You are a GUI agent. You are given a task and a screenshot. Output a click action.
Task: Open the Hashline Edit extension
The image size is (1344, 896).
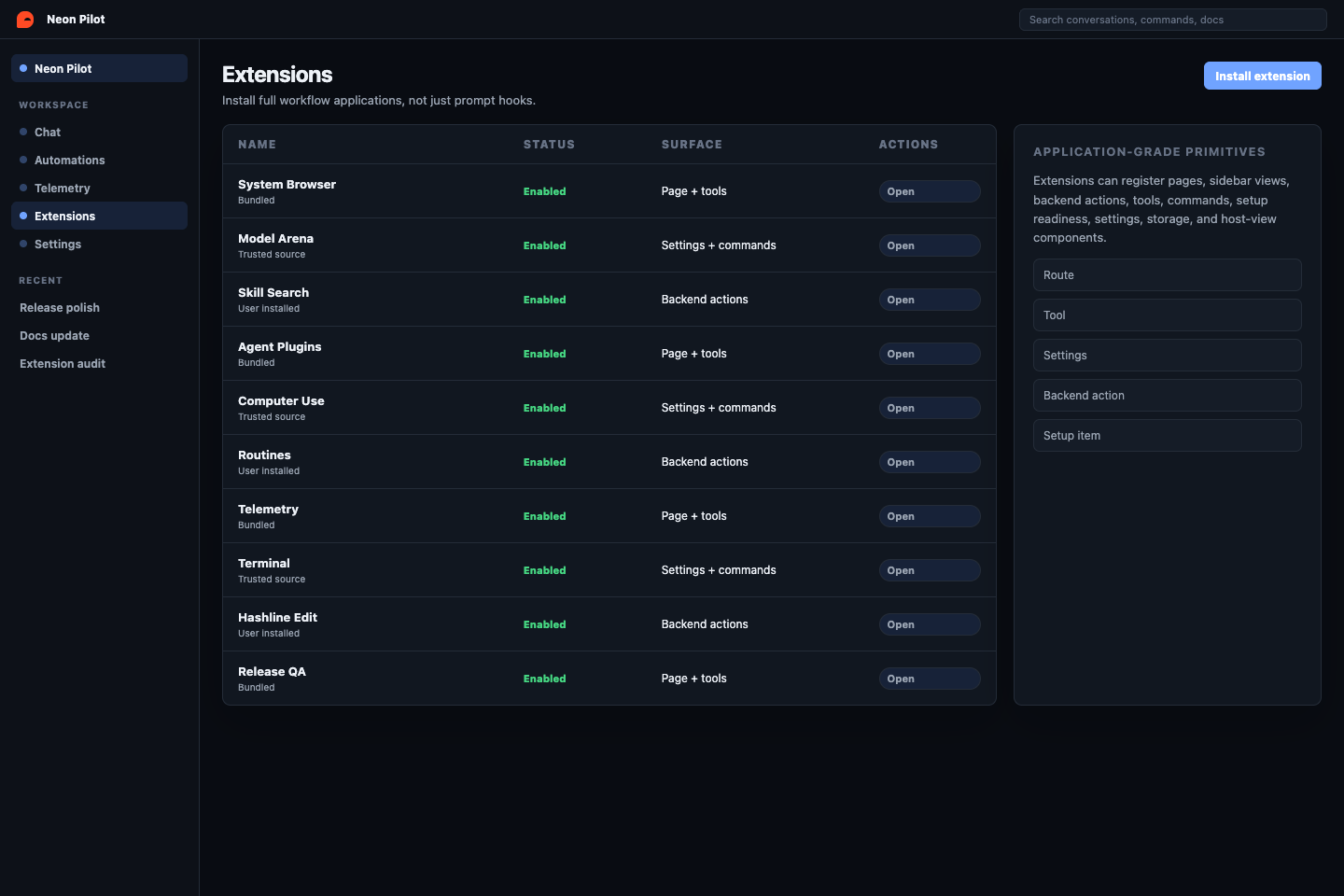930,624
